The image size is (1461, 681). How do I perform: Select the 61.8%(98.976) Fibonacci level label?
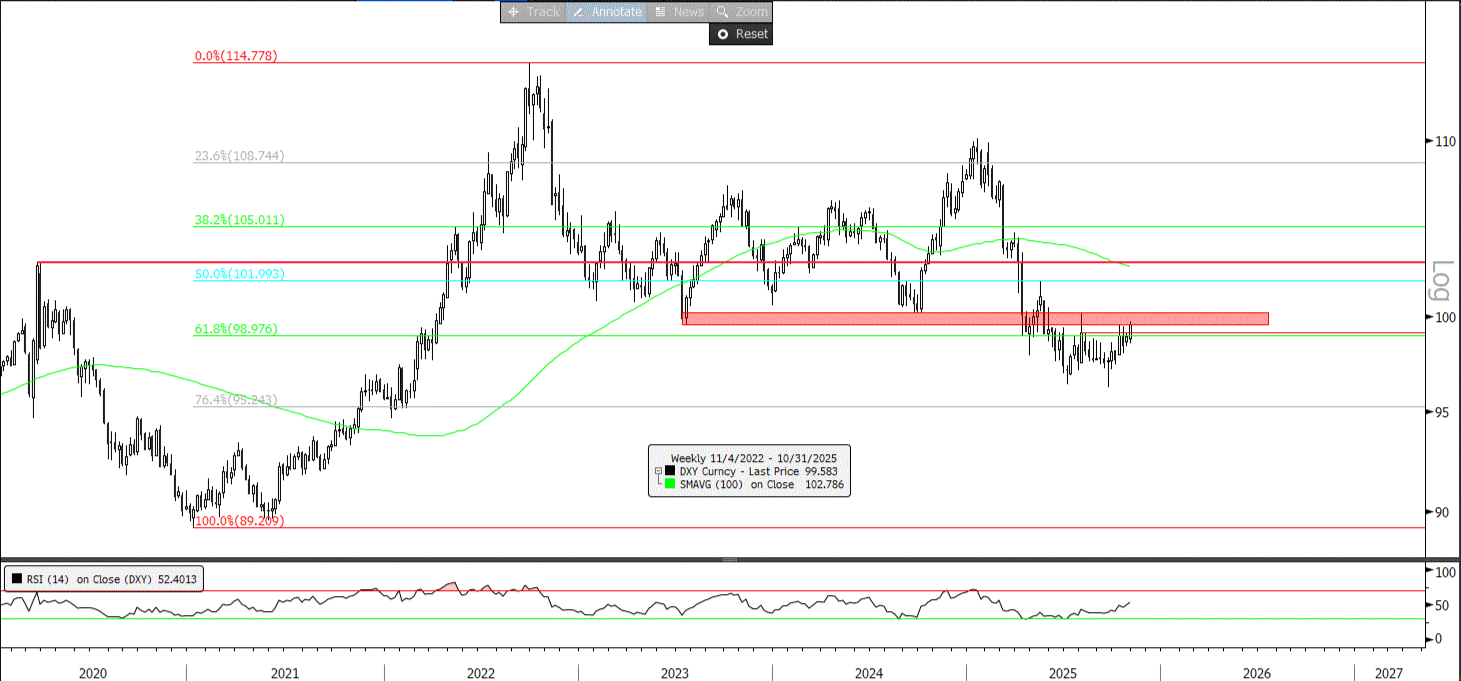236,329
